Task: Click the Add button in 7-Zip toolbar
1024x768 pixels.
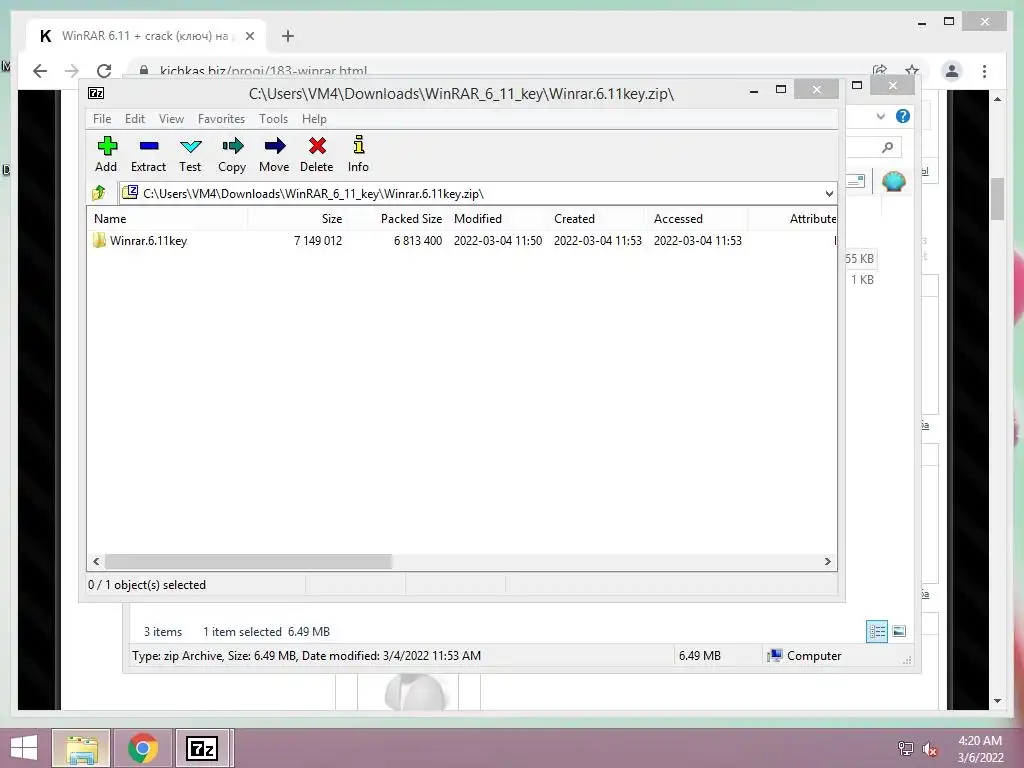Action: tap(106, 154)
